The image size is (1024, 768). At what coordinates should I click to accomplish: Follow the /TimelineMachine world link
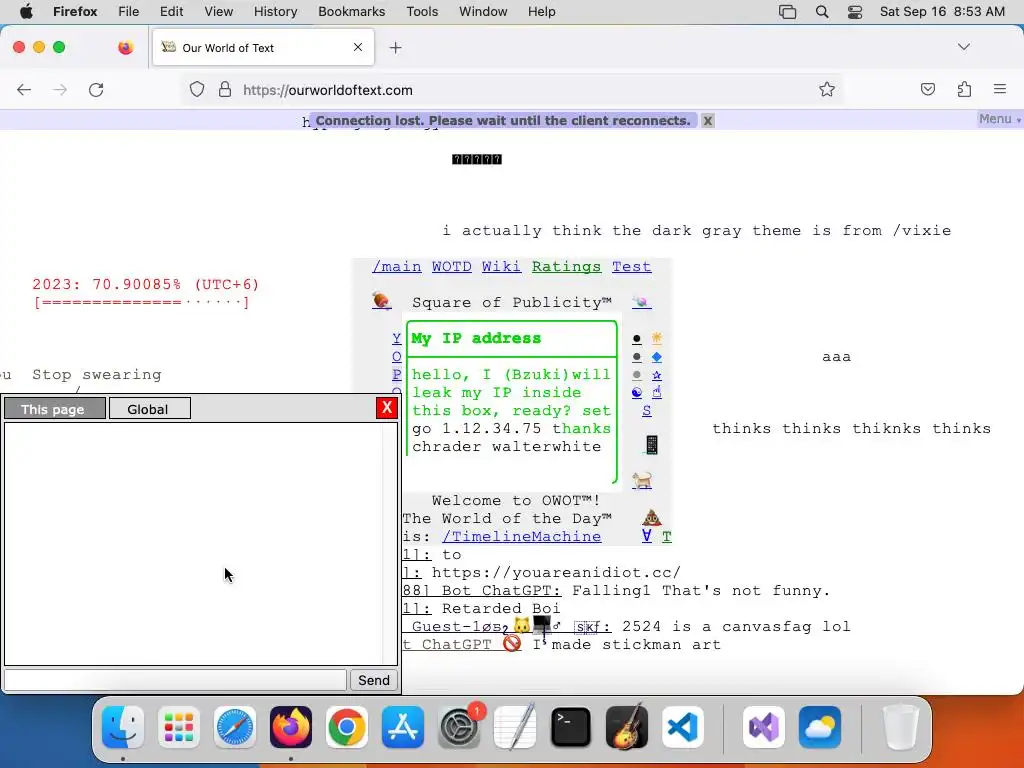point(521,536)
